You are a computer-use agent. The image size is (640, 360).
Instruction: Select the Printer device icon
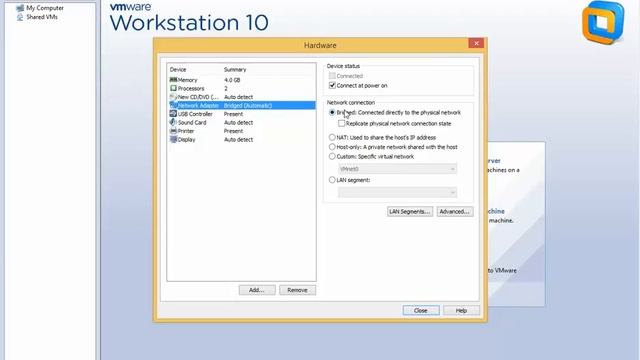tap(173, 131)
